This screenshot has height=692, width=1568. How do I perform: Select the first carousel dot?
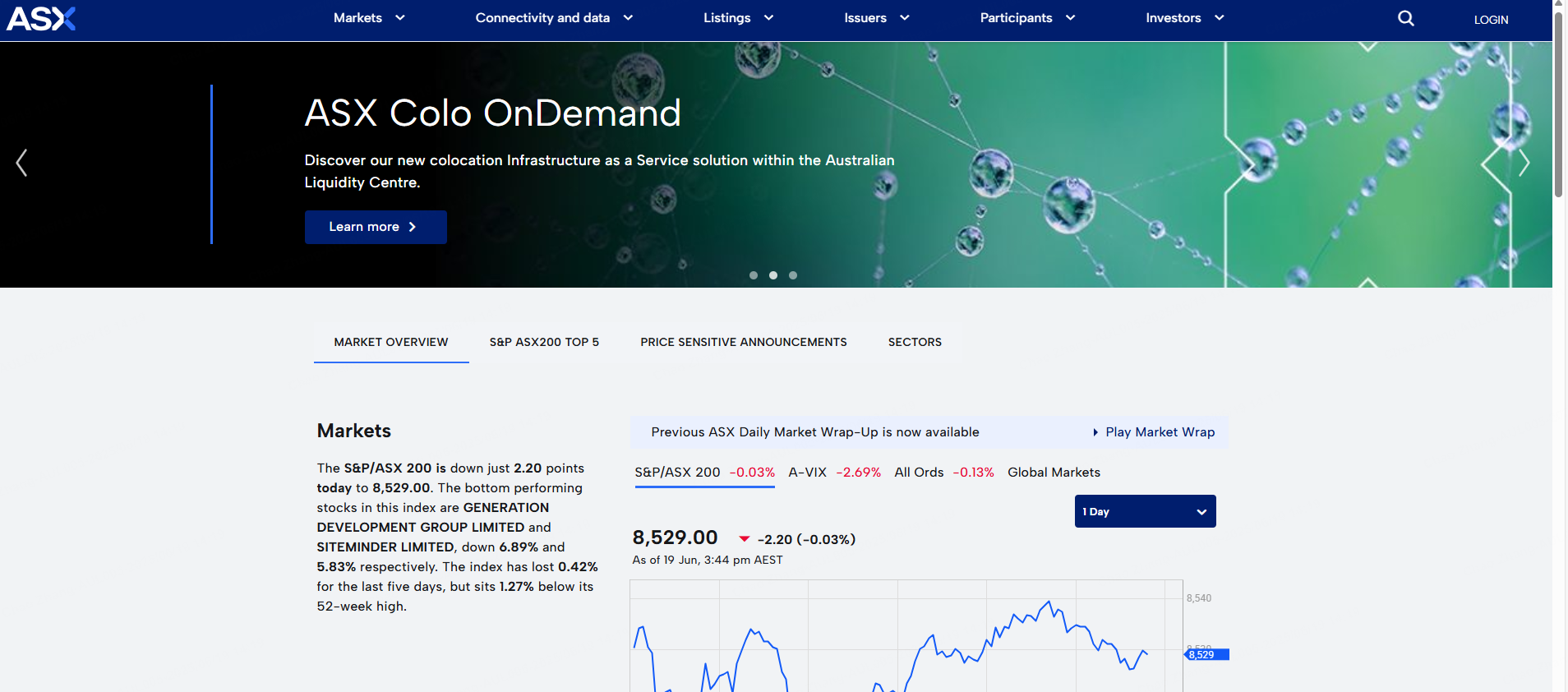[754, 275]
